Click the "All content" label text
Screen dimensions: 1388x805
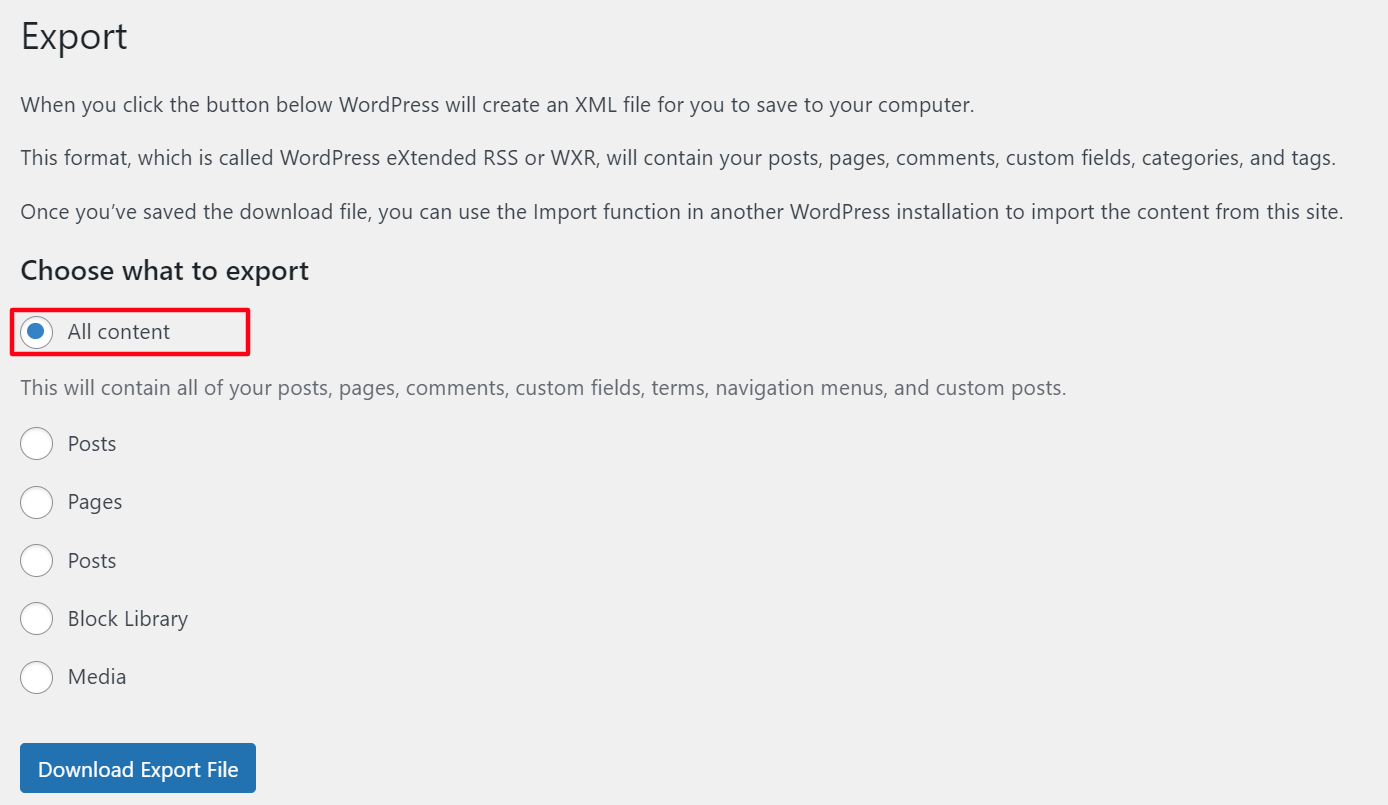(x=119, y=332)
